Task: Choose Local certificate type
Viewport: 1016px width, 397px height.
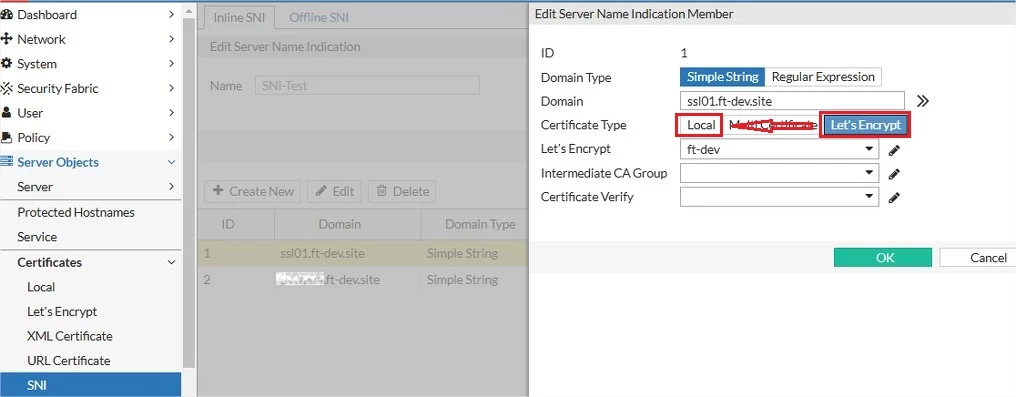Action: tap(700, 125)
